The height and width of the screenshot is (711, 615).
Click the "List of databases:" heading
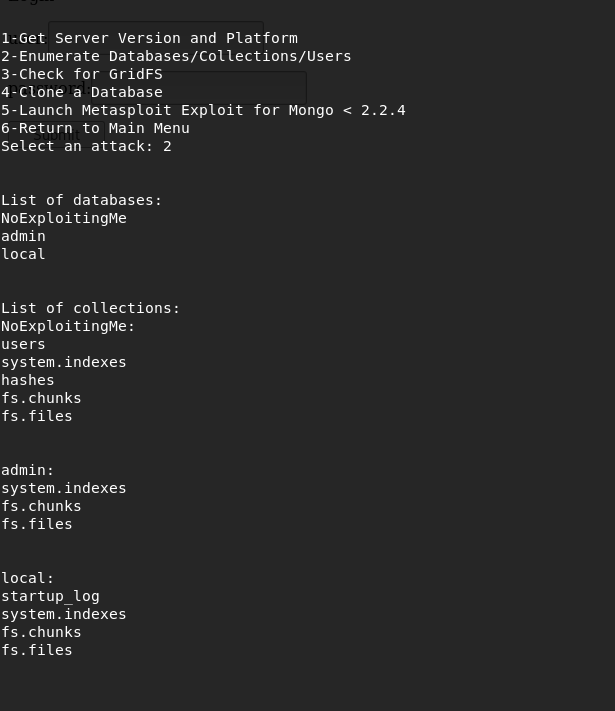tap(81, 200)
